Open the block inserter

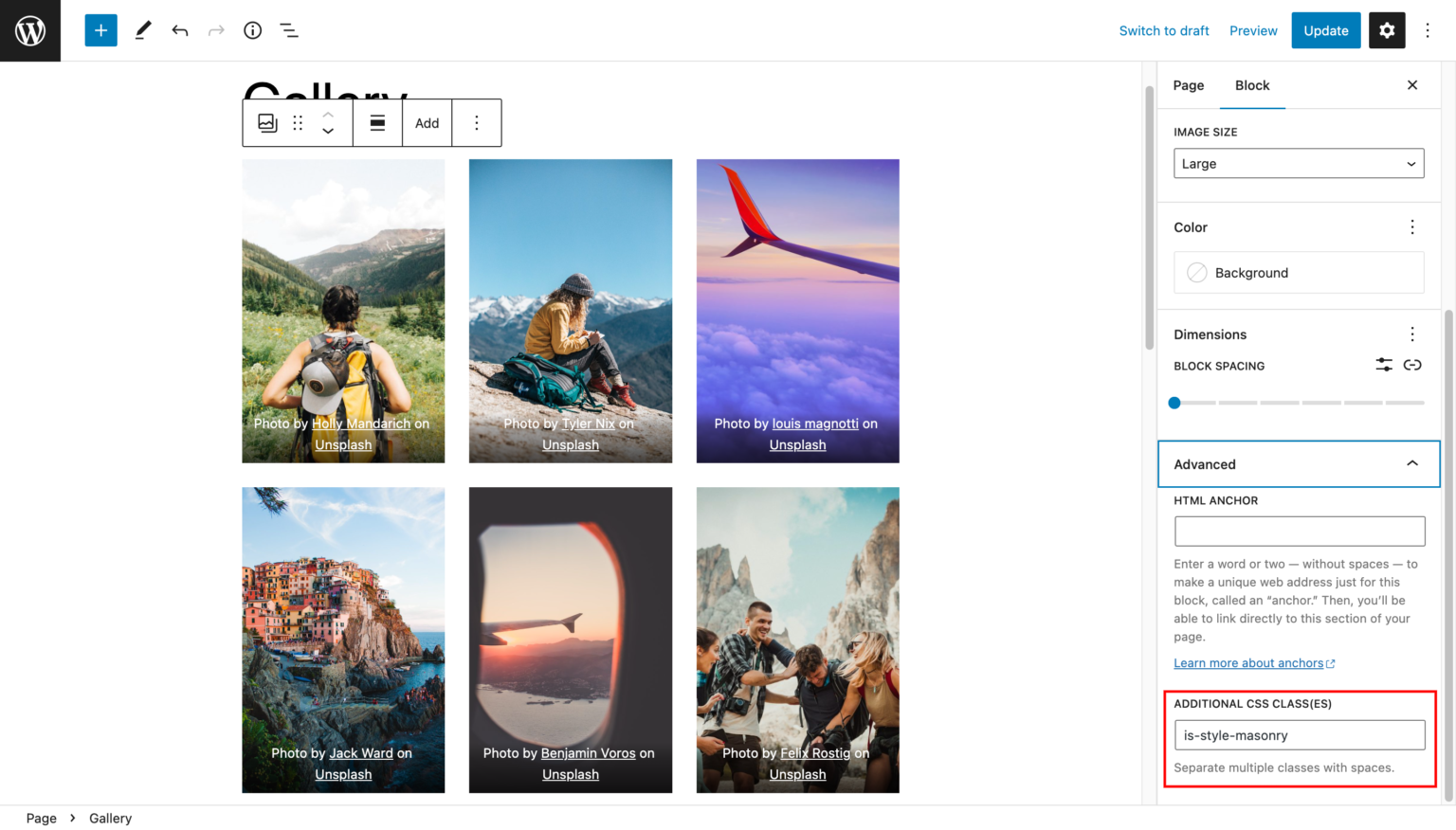click(x=100, y=29)
